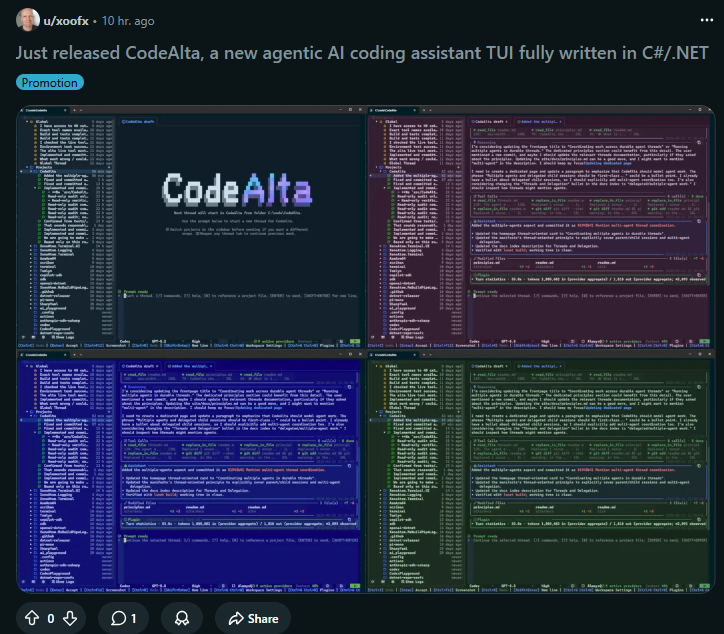Open the post title about CodeAlta
The height and width of the screenshot is (634, 724).
362,53
